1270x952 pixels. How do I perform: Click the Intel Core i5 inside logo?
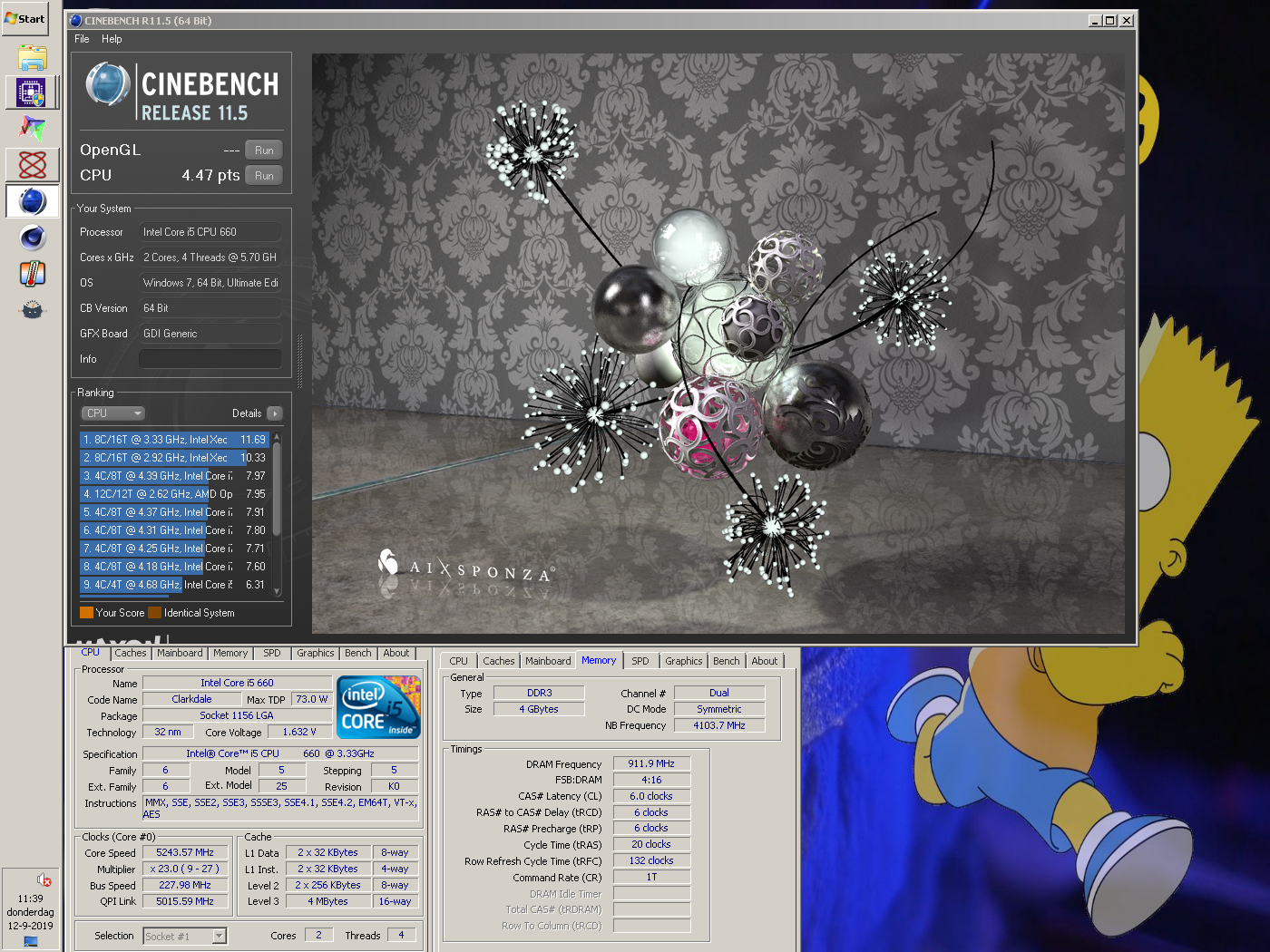point(378,706)
